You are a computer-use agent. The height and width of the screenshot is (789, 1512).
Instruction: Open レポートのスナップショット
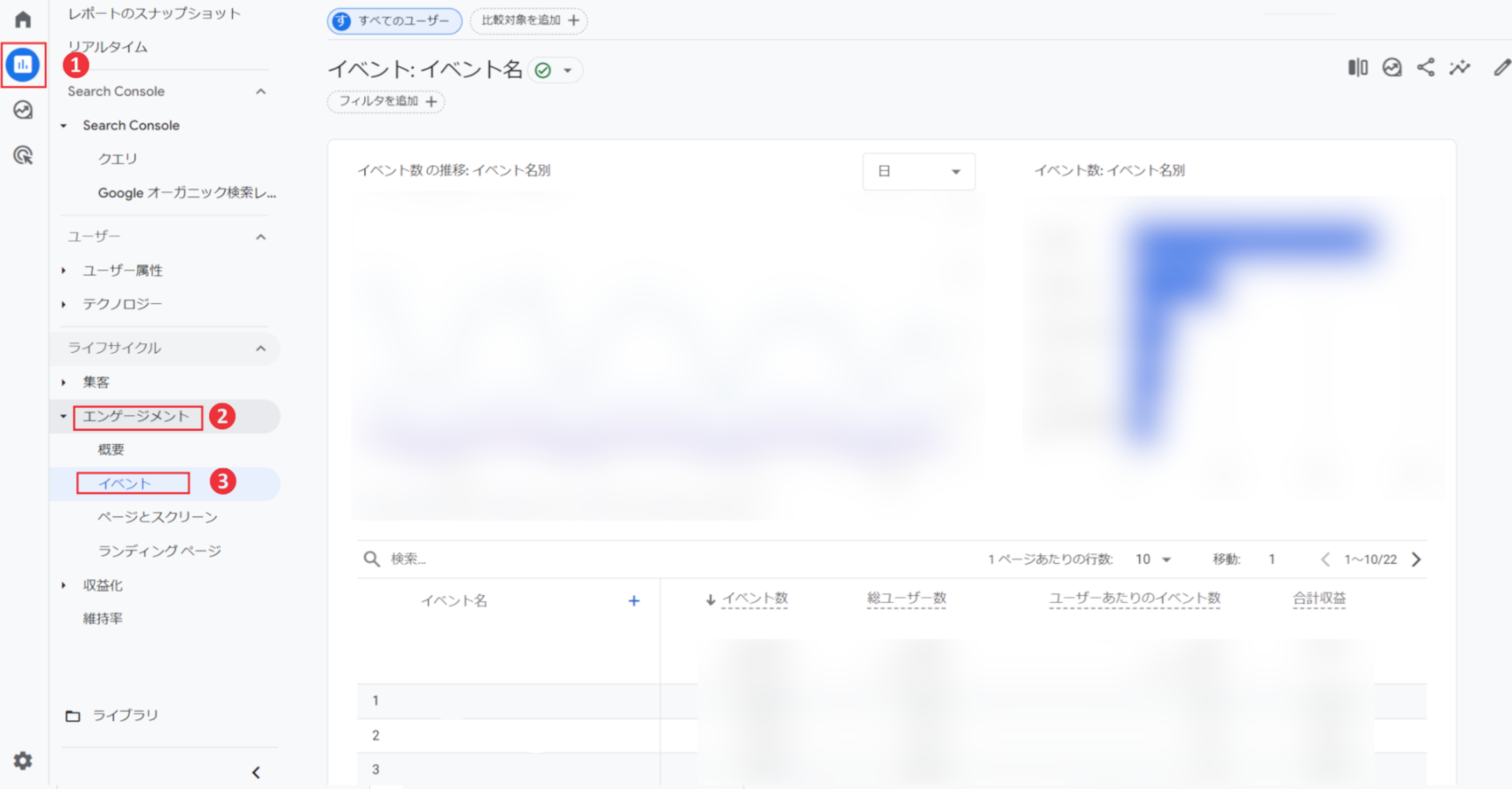(154, 13)
